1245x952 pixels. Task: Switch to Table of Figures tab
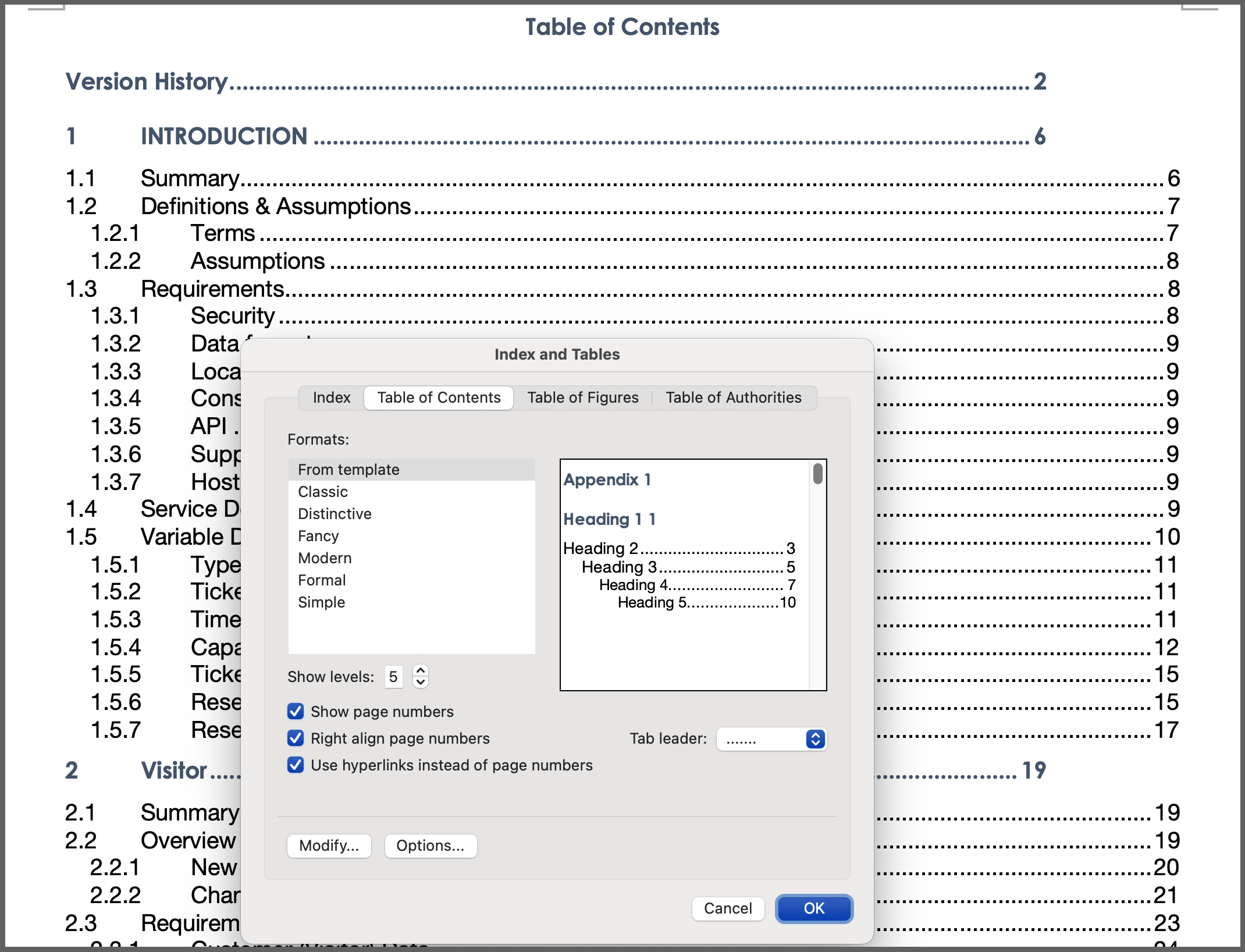click(582, 397)
